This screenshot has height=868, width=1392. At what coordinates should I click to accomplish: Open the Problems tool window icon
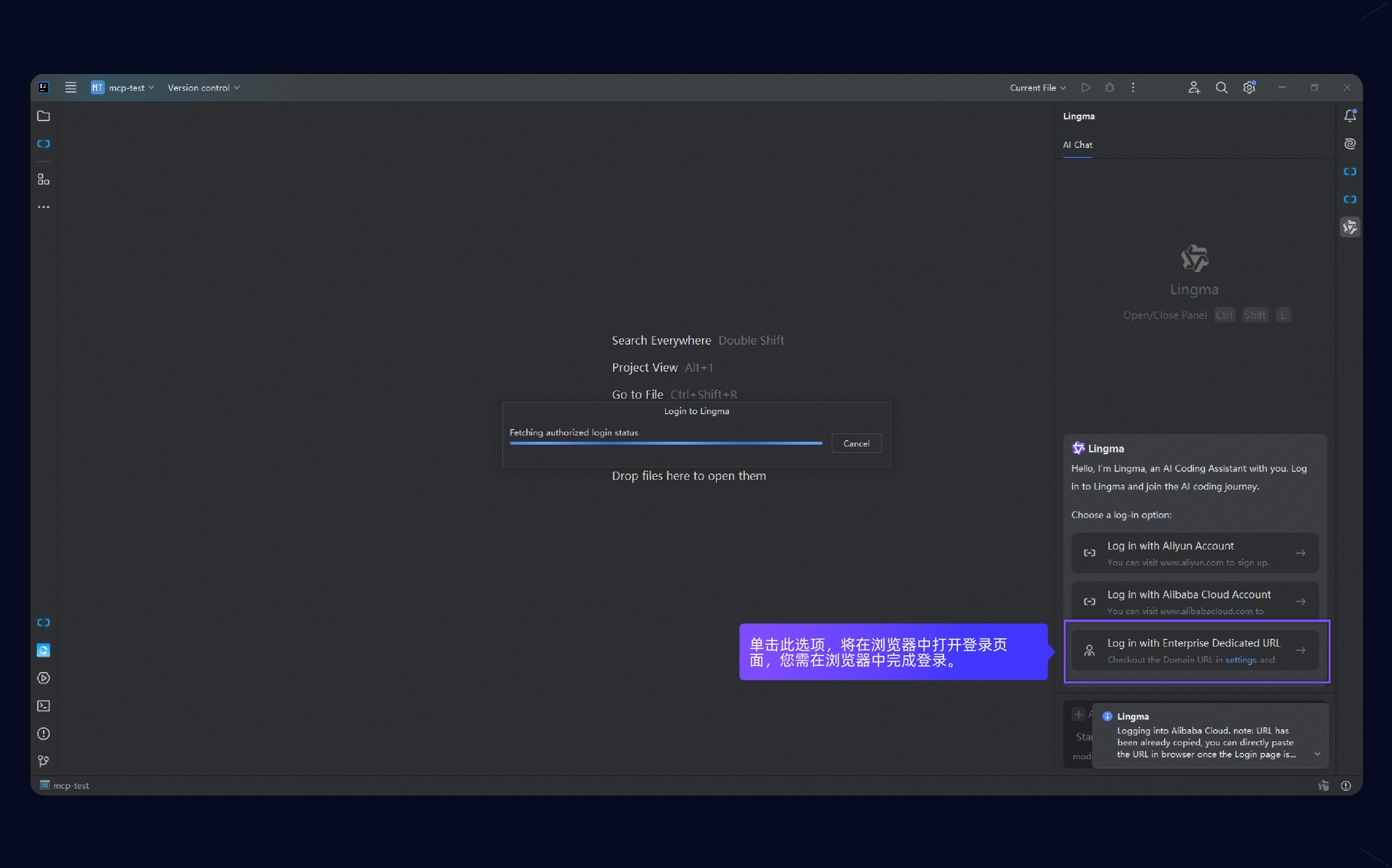43,734
